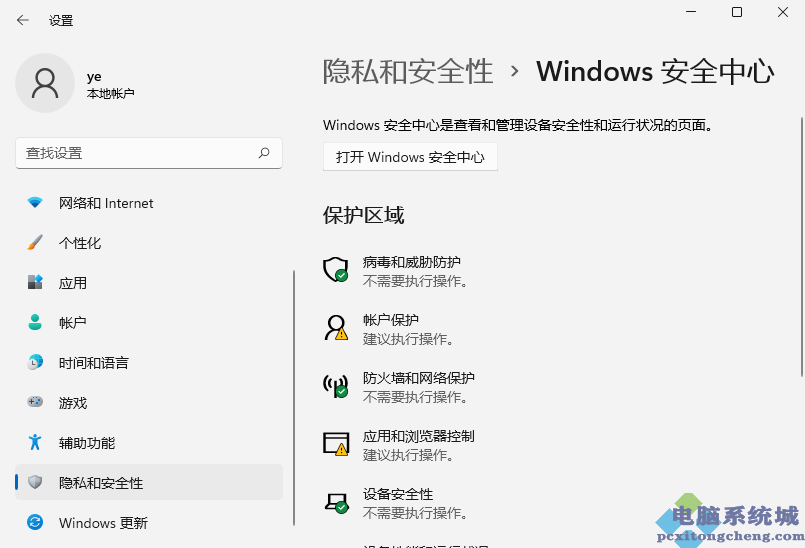Click the 网络和 Internet wifi icon
805x548 pixels.
pyautogui.click(x=35, y=203)
